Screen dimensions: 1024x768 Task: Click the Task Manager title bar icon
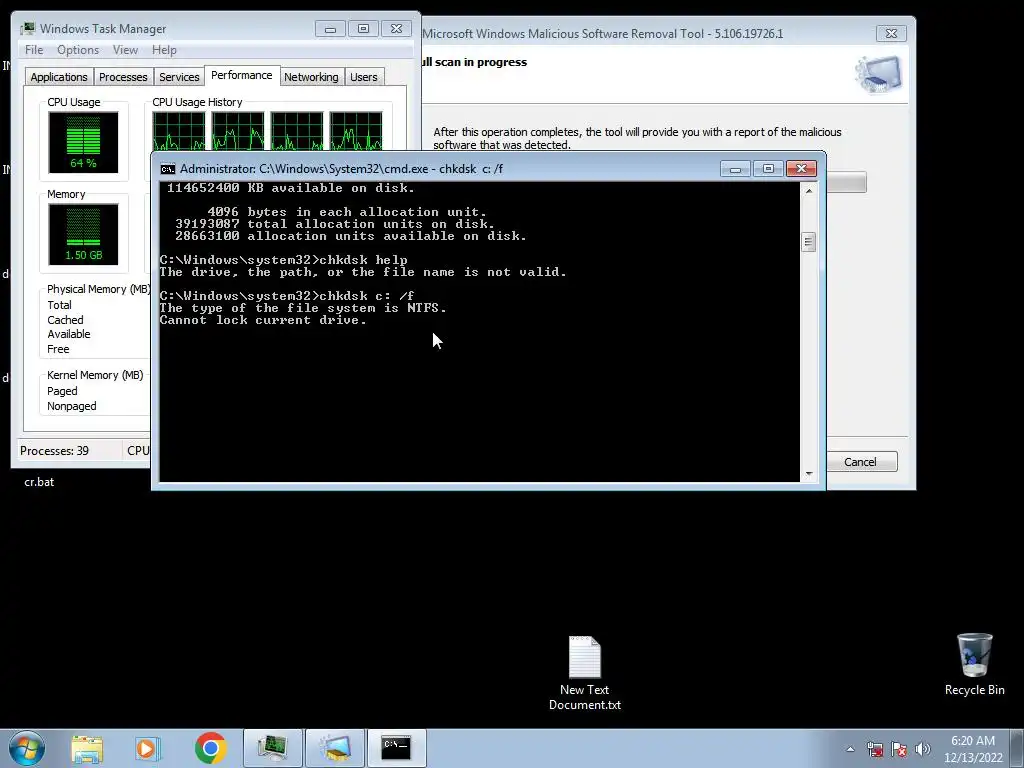(28, 29)
